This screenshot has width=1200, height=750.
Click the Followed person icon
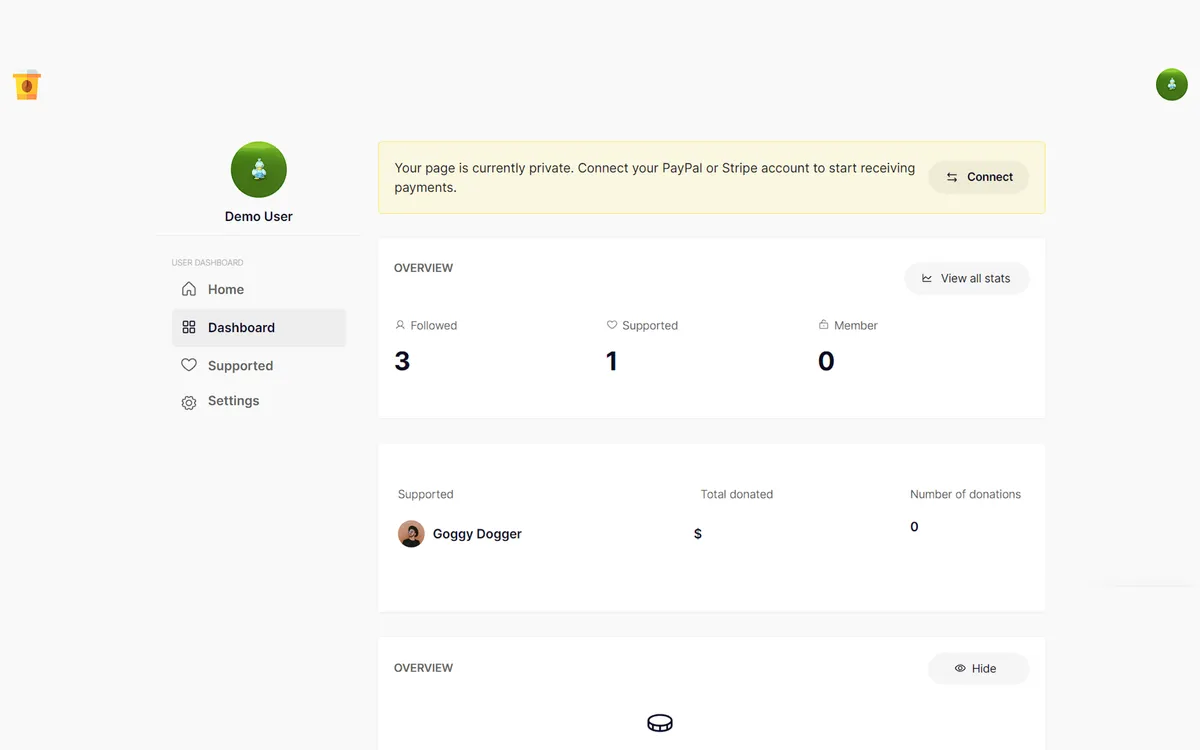pos(400,325)
